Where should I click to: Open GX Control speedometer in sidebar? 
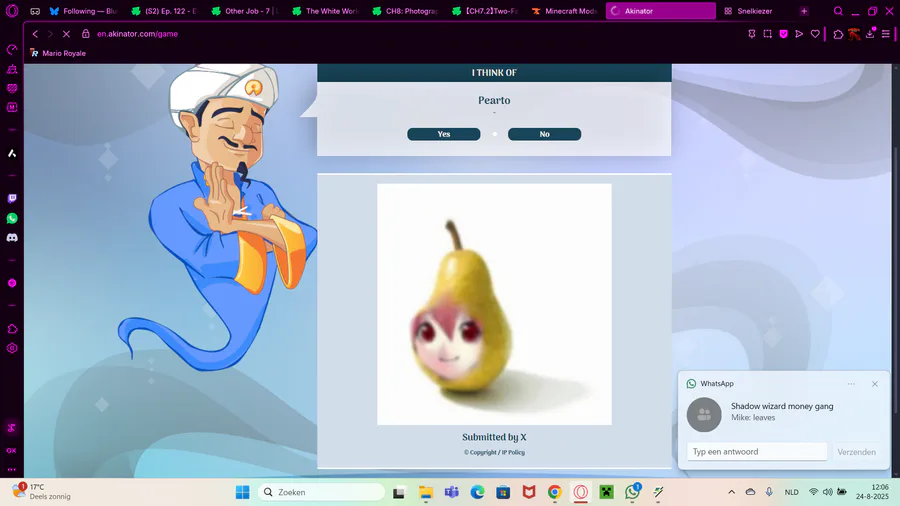12,50
